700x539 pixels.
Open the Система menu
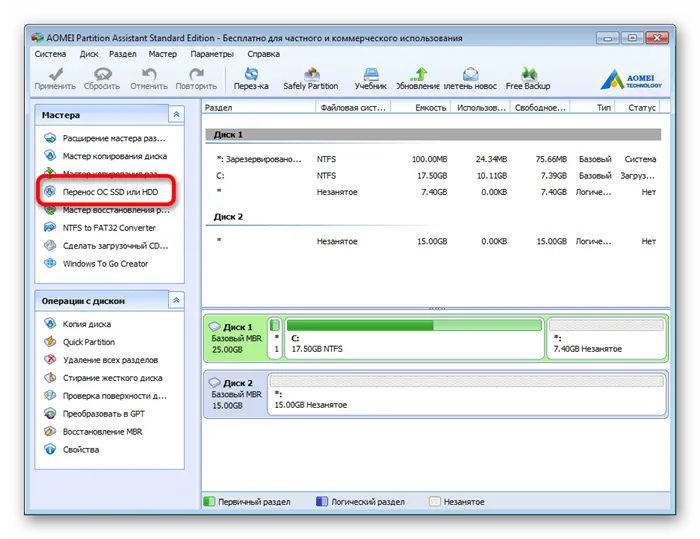(x=50, y=54)
